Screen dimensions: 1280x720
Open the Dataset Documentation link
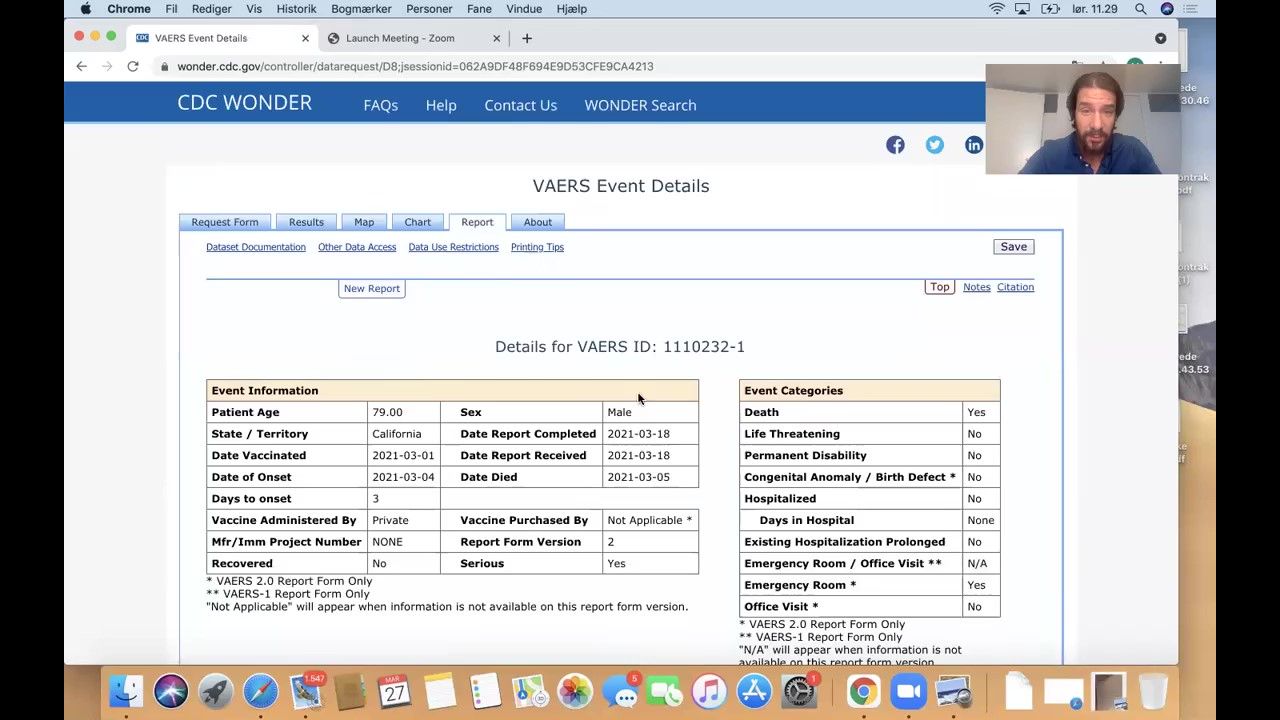coord(256,247)
